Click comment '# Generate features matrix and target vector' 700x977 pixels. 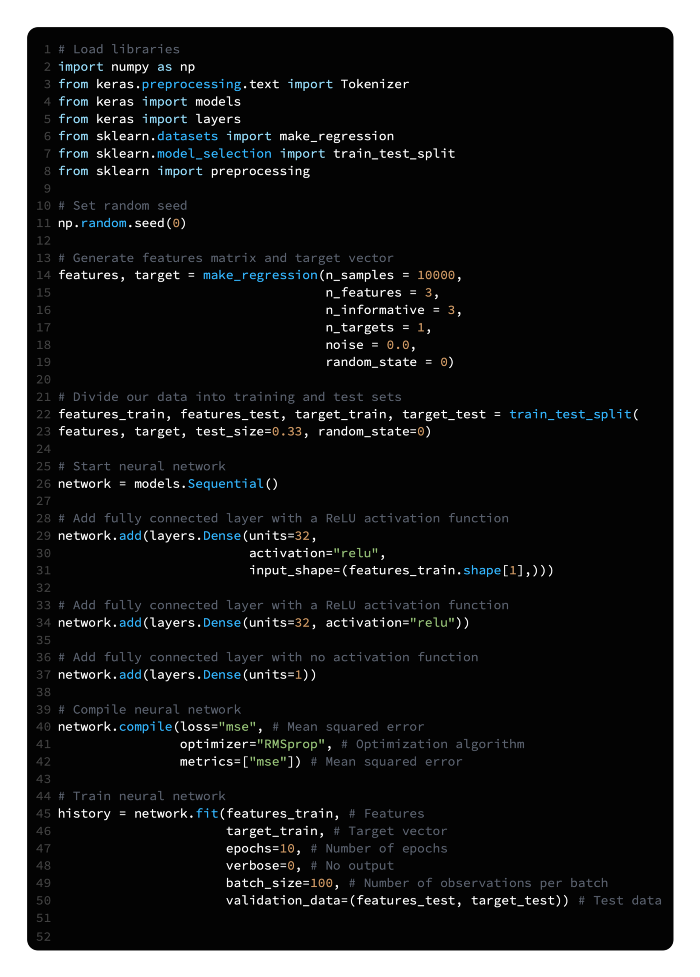point(226,258)
